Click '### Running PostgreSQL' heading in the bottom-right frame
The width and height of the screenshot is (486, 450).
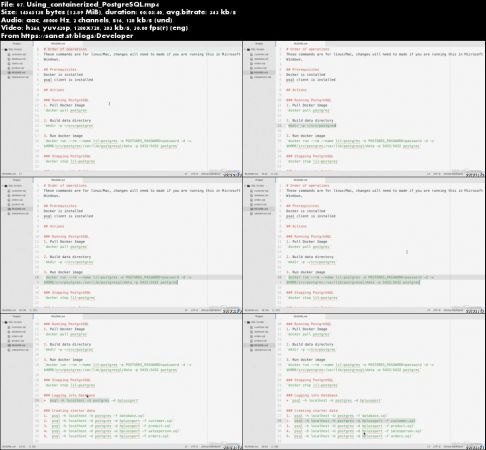tap(309, 324)
